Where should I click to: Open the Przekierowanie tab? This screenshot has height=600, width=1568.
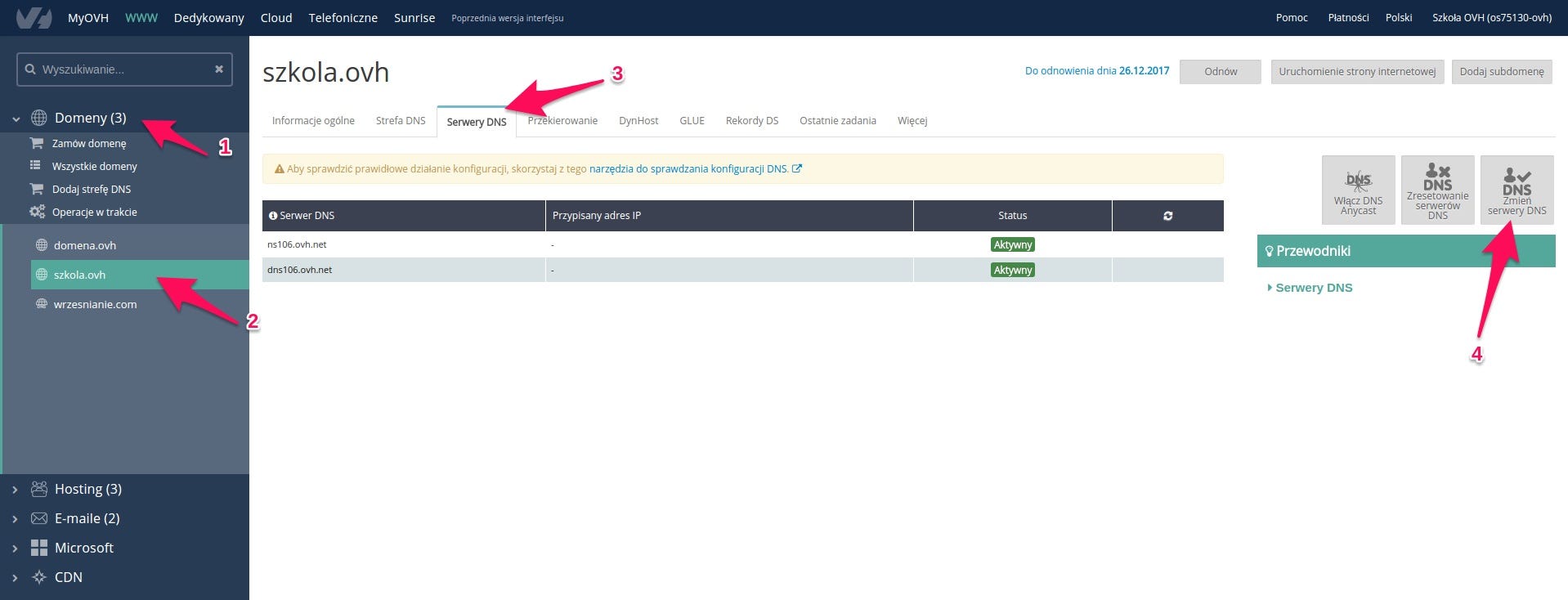[x=562, y=121]
